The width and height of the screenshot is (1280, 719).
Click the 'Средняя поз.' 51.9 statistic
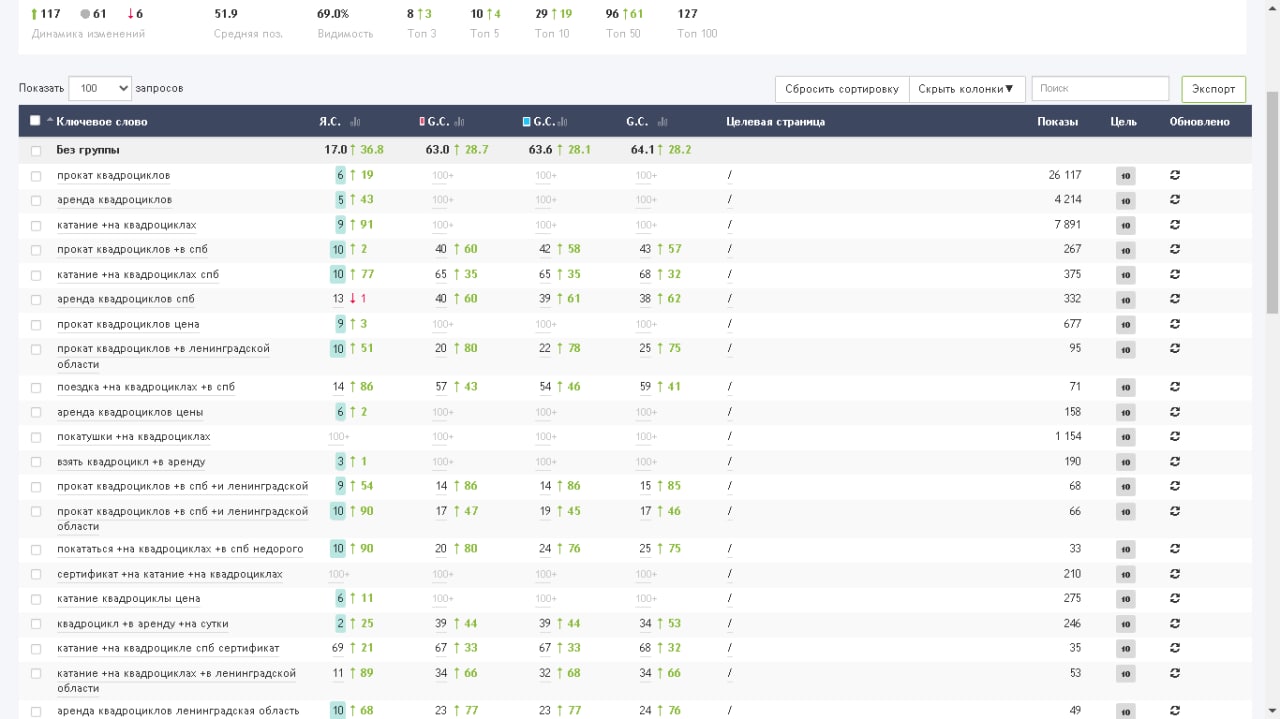(x=248, y=23)
